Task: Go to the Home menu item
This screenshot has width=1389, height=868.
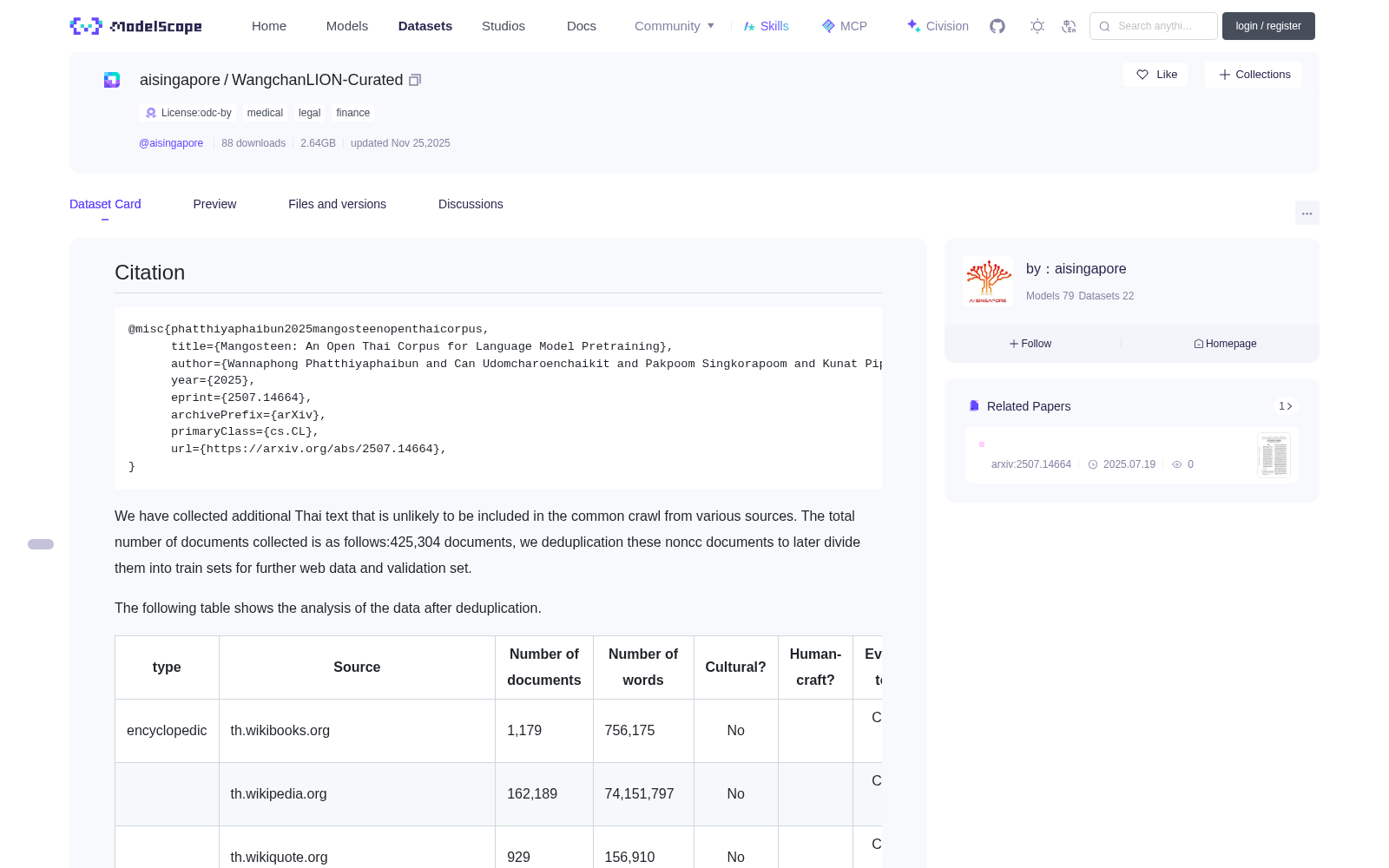Action: tap(269, 26)
